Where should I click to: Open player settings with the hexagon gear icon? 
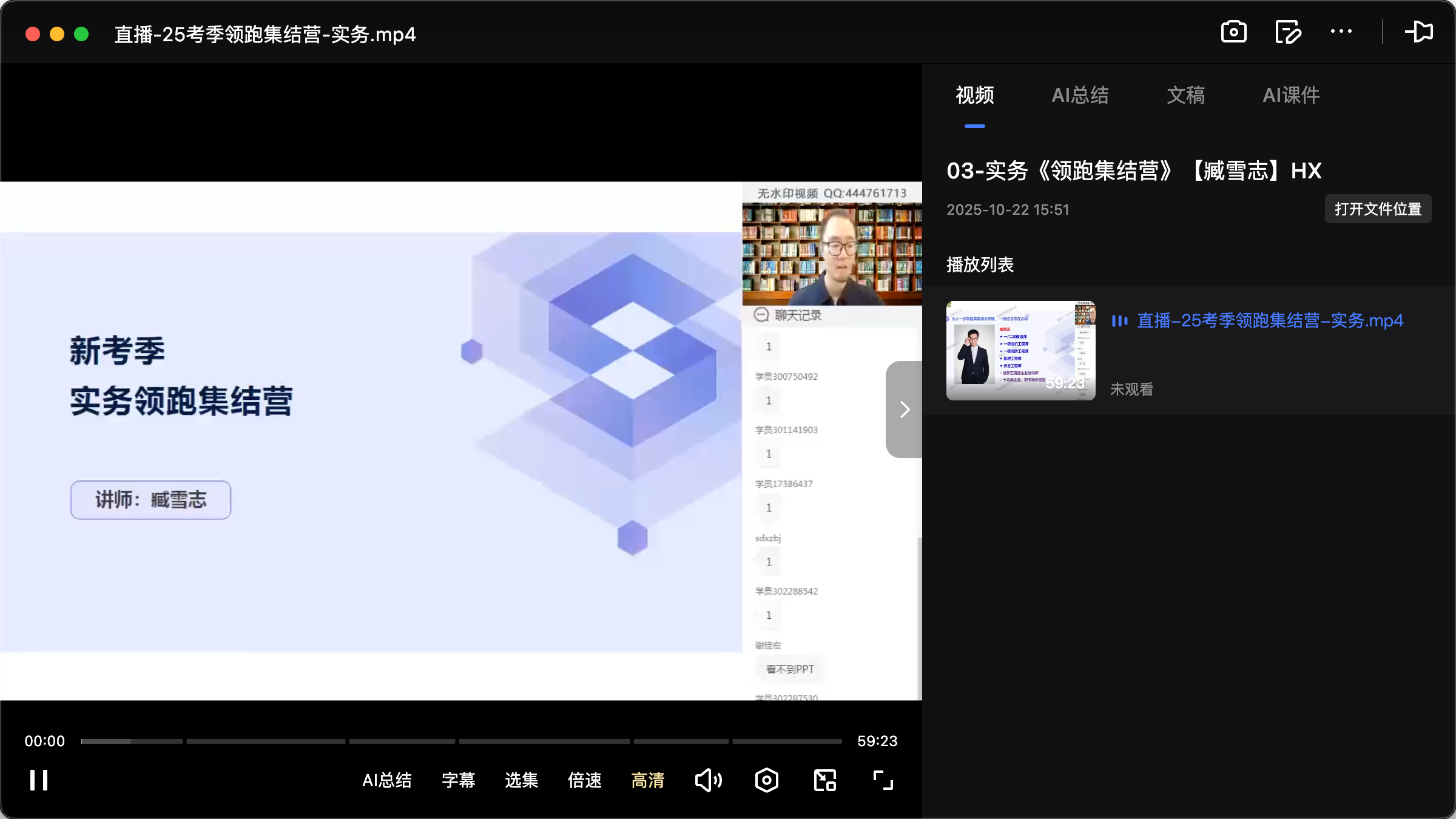[766, 780]
